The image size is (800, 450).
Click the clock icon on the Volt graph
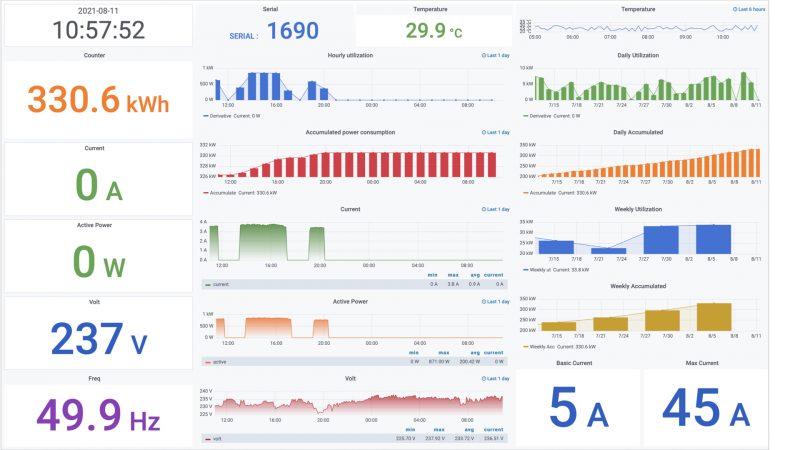pyautogui.click(x=483, y=379)
